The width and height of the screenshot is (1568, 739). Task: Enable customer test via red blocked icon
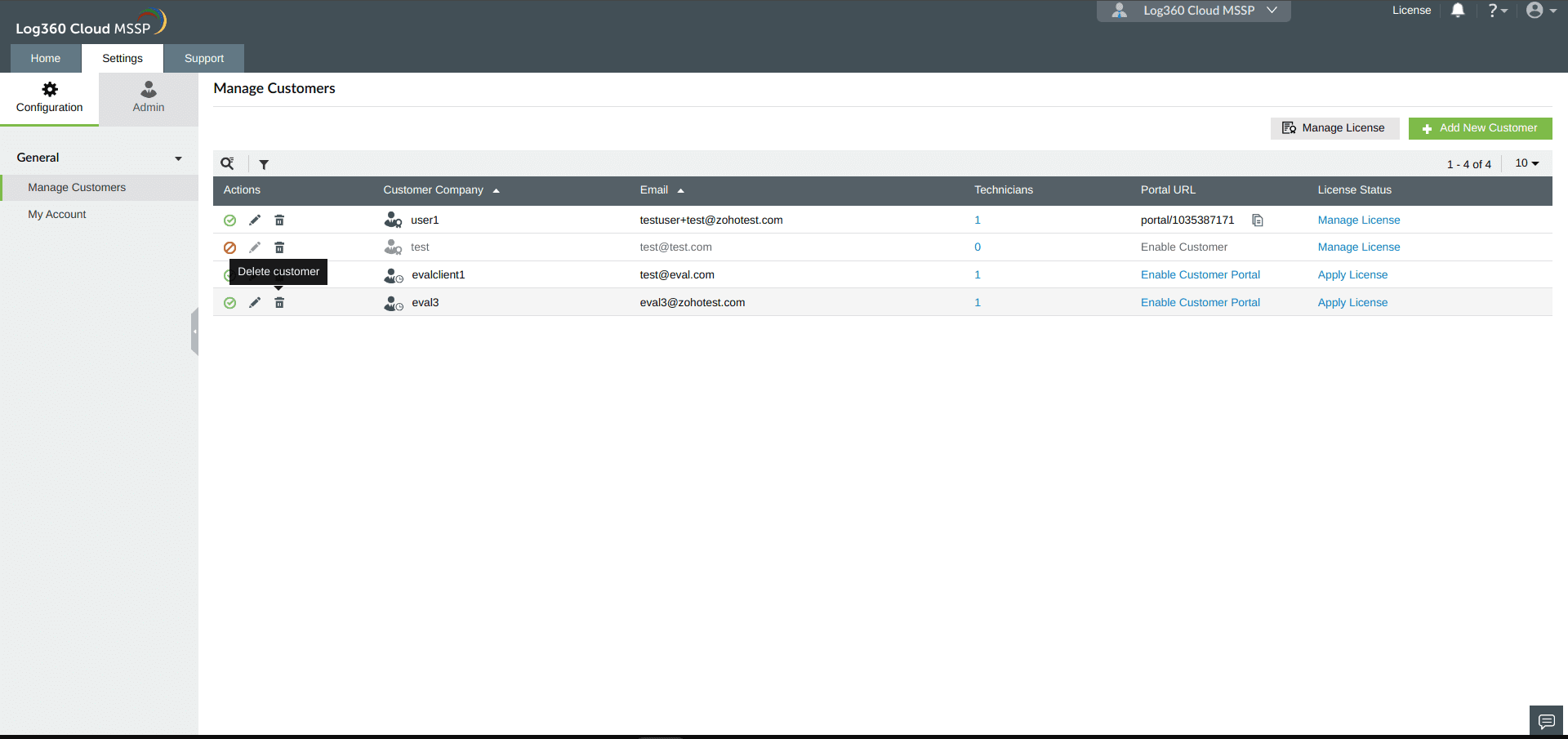click(230, 247)
